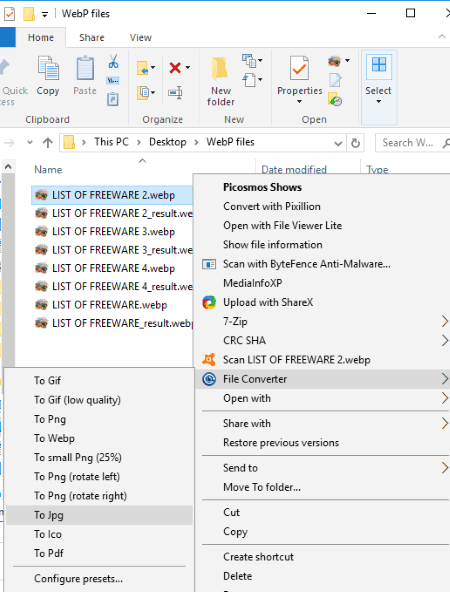Image resolution: width=450 pixels, height=592 pixels.
Task: Open the Select dropdown arrow
Action: click(379, 102)
